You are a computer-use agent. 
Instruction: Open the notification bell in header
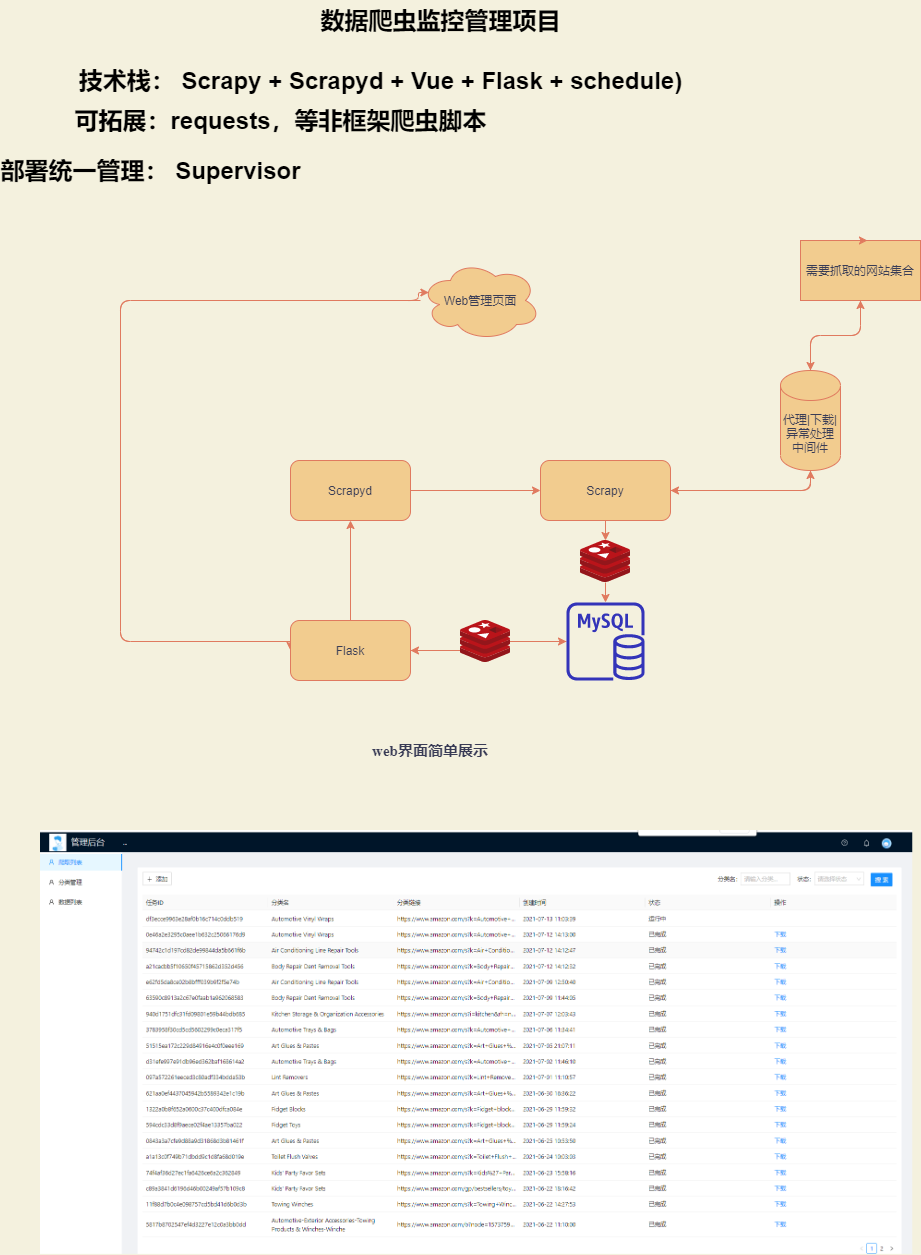(x=866, y=843)
